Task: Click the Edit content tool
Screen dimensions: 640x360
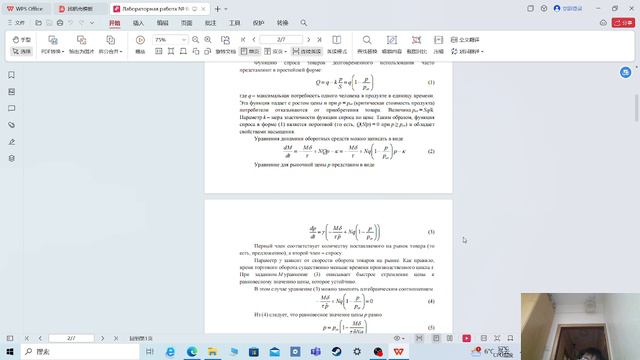Action: point(391,45)
